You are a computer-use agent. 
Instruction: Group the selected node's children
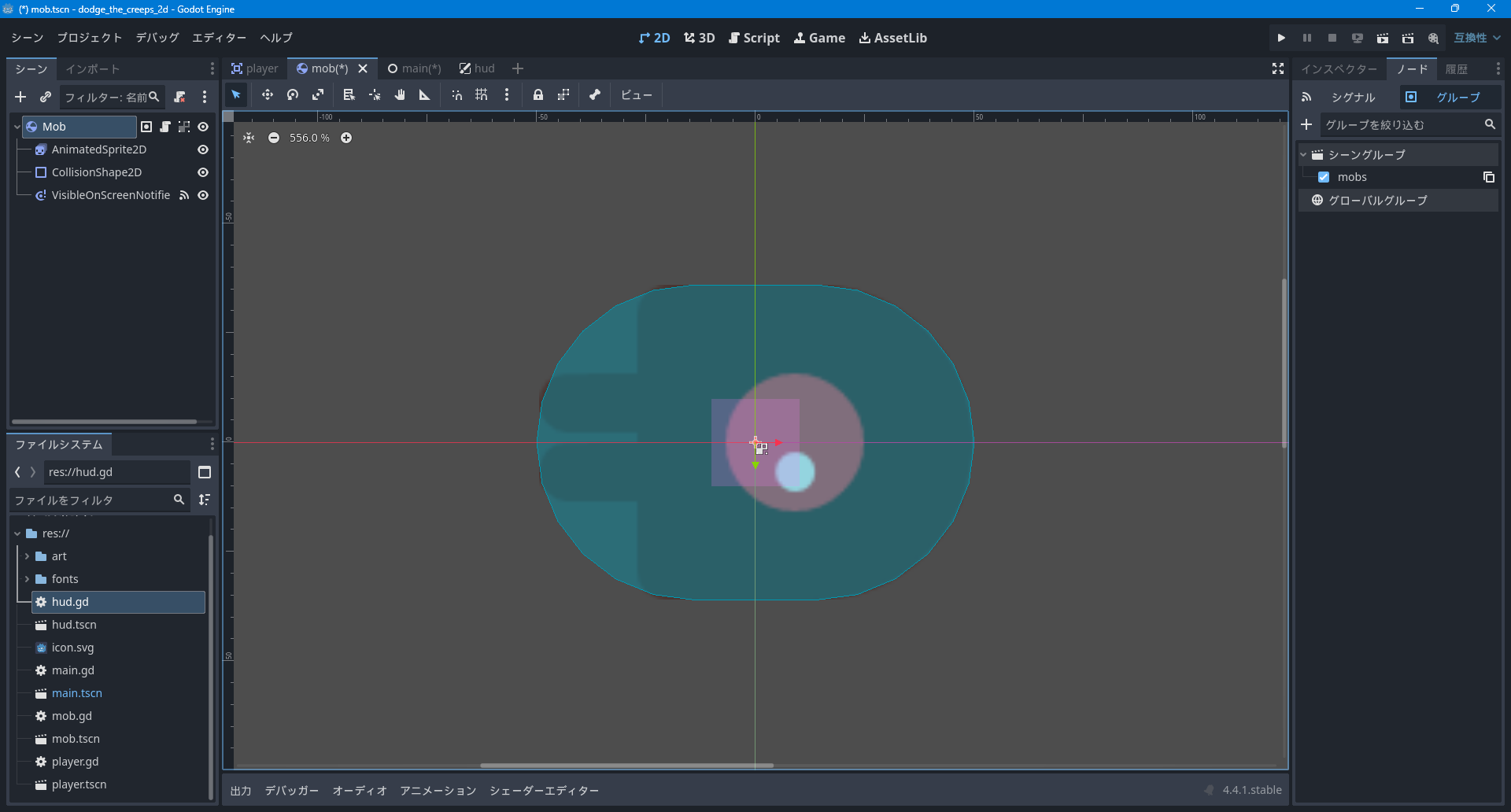click(x=563, y=95)
